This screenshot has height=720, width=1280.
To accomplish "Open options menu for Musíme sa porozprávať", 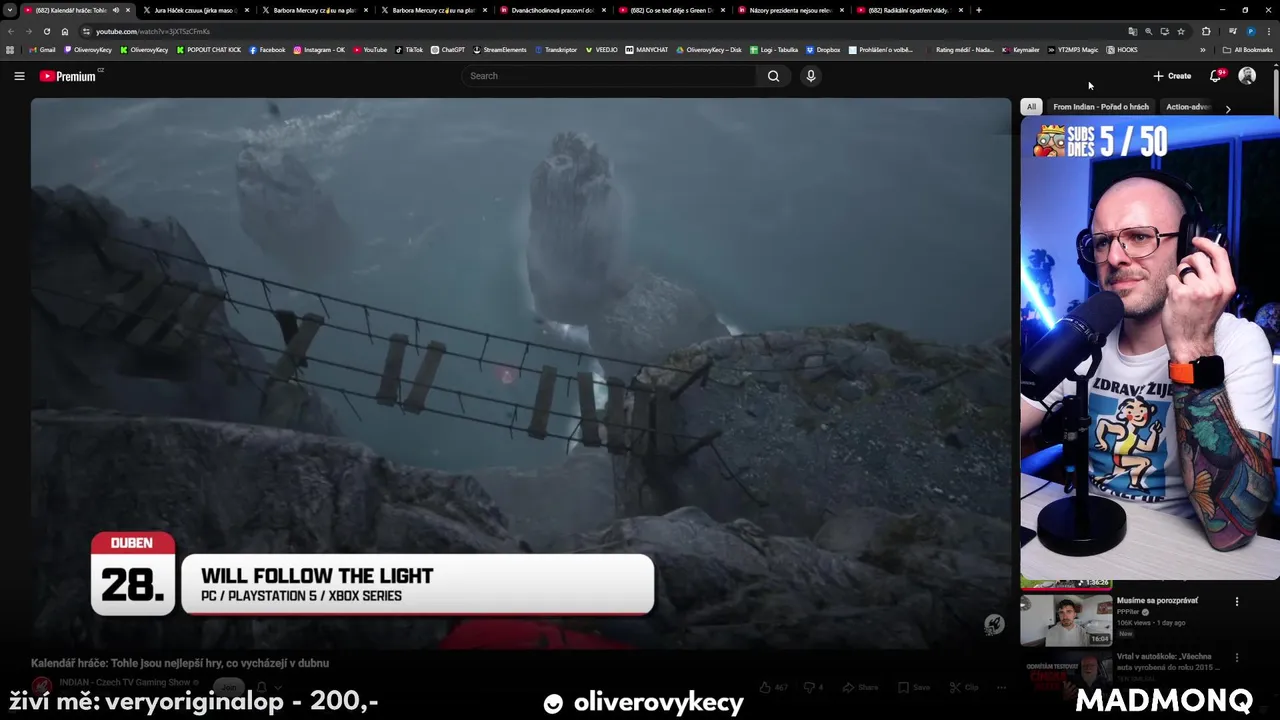I will click(1237, 602).
